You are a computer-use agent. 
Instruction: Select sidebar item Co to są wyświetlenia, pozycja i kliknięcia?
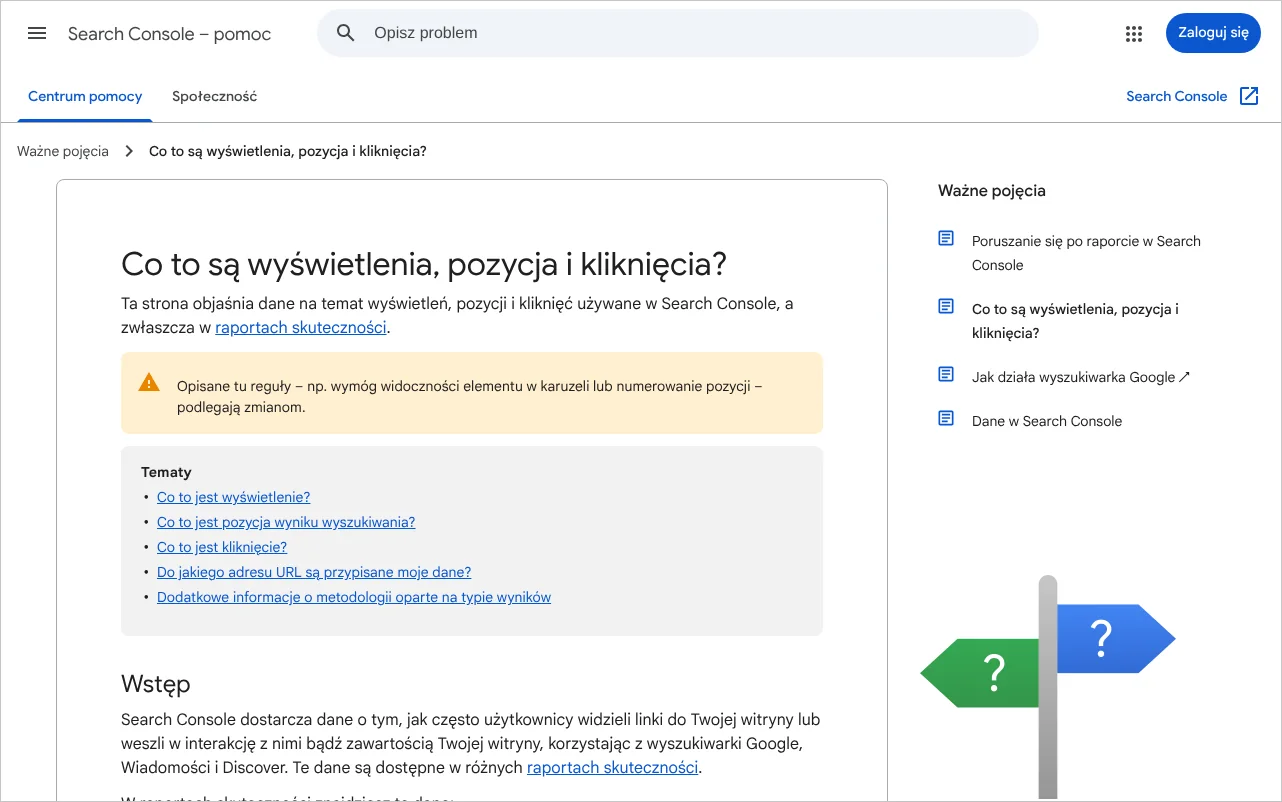(1075, 321)
